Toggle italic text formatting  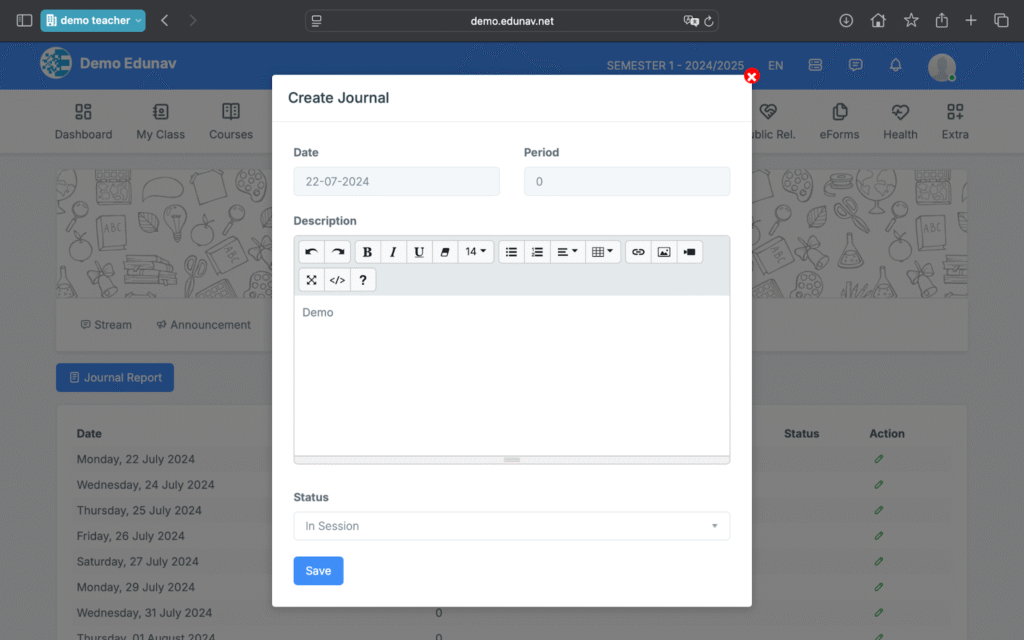(x=393, y=252)
